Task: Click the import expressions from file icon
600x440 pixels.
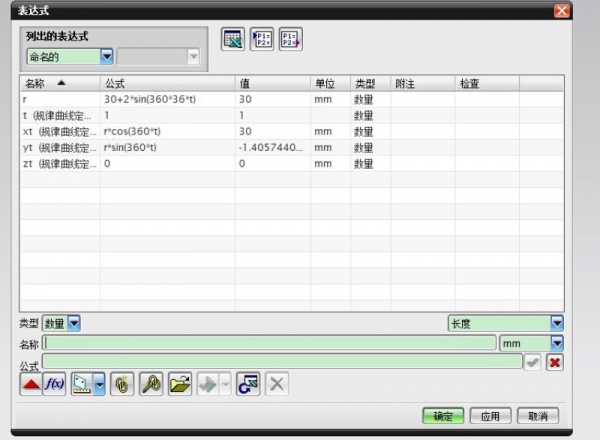Action: point(262,40)
